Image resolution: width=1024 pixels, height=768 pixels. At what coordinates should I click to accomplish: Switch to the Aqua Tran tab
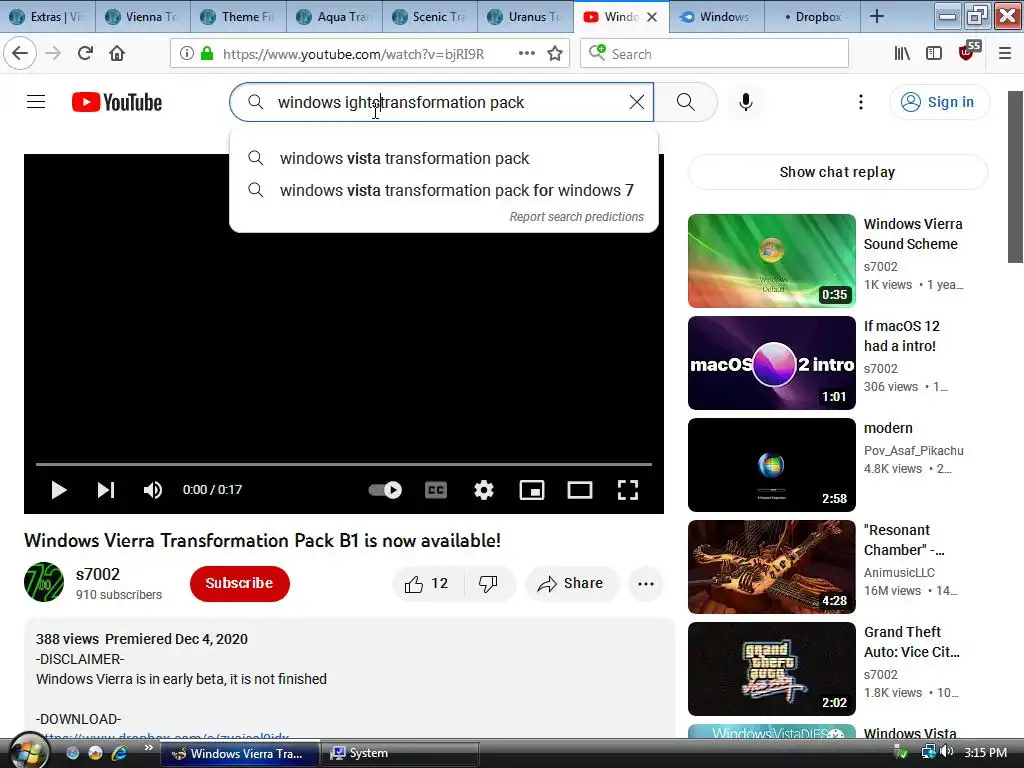334,17
